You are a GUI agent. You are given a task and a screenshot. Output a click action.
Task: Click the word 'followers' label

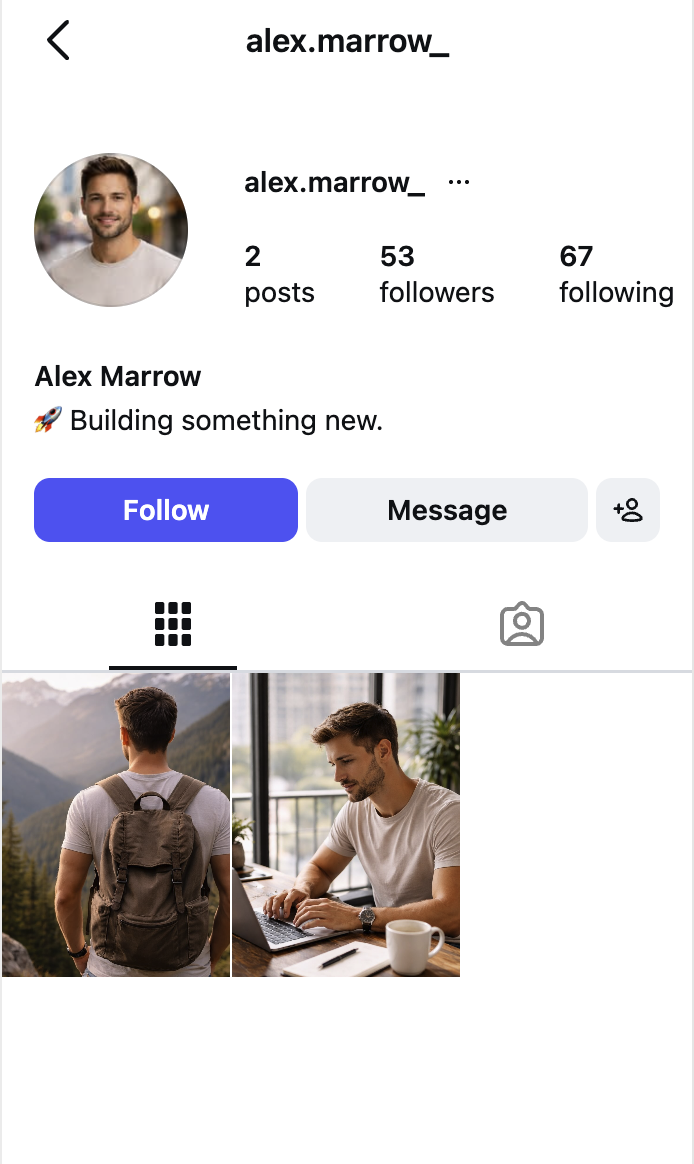pos(437,293)
